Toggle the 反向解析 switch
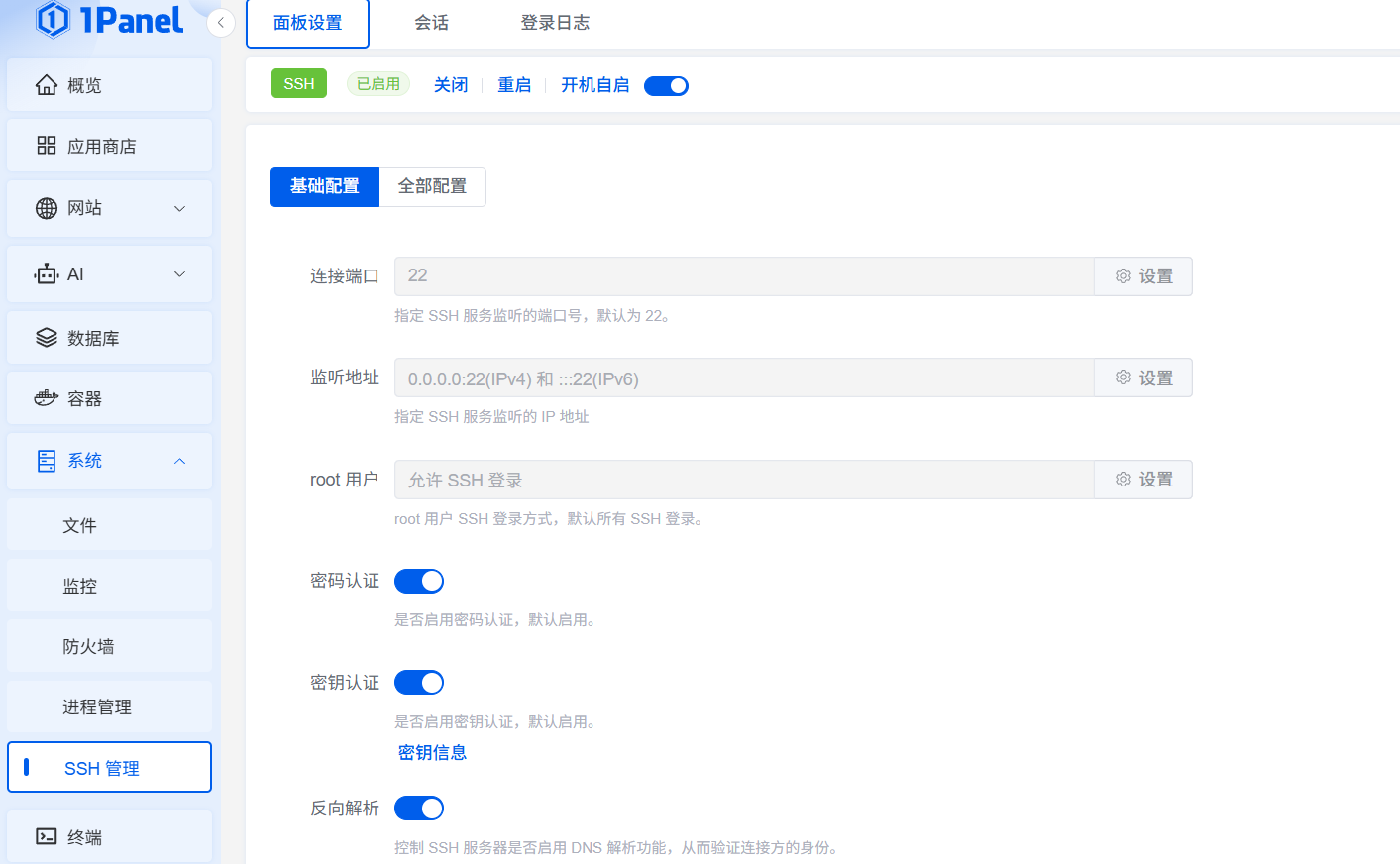Screen dimensions: 1400x864 click(419, 809)
